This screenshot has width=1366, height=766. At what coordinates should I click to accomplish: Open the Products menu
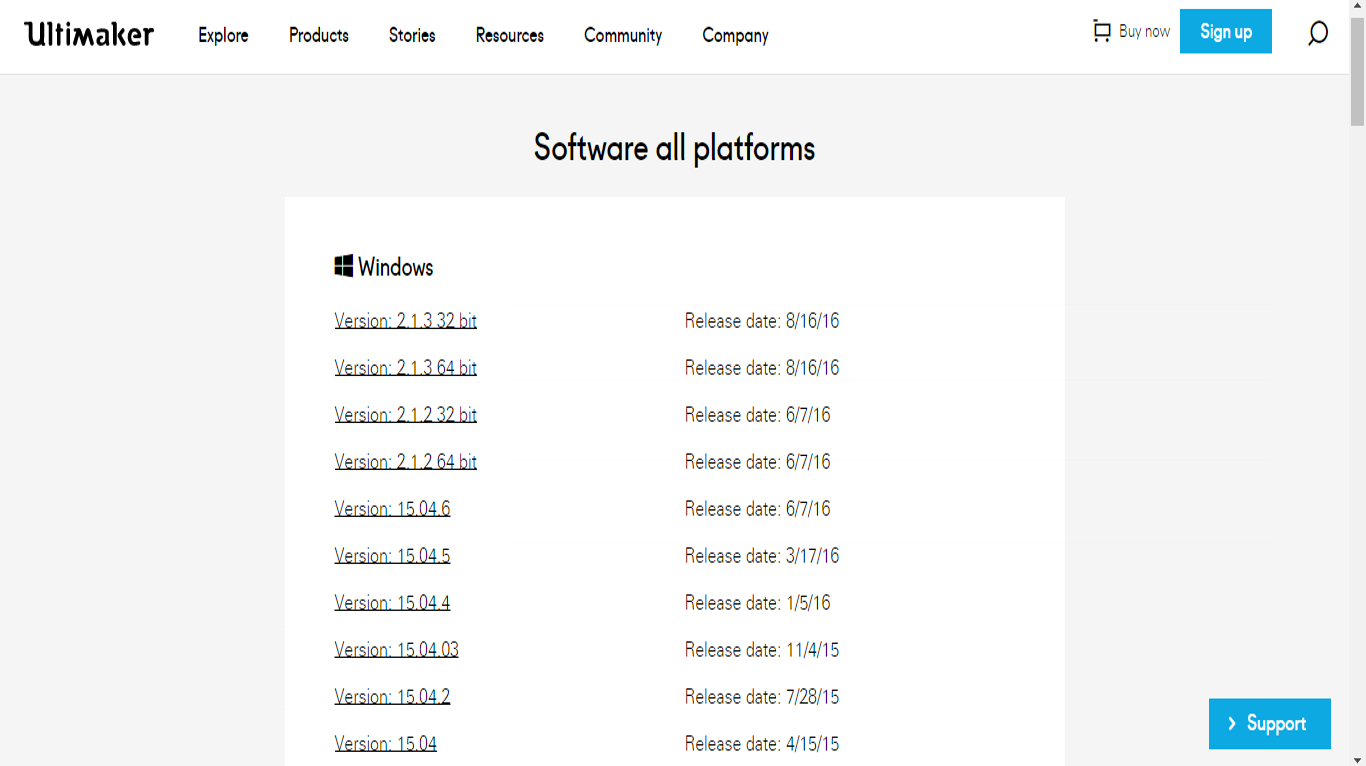click(x=319, y=35)
